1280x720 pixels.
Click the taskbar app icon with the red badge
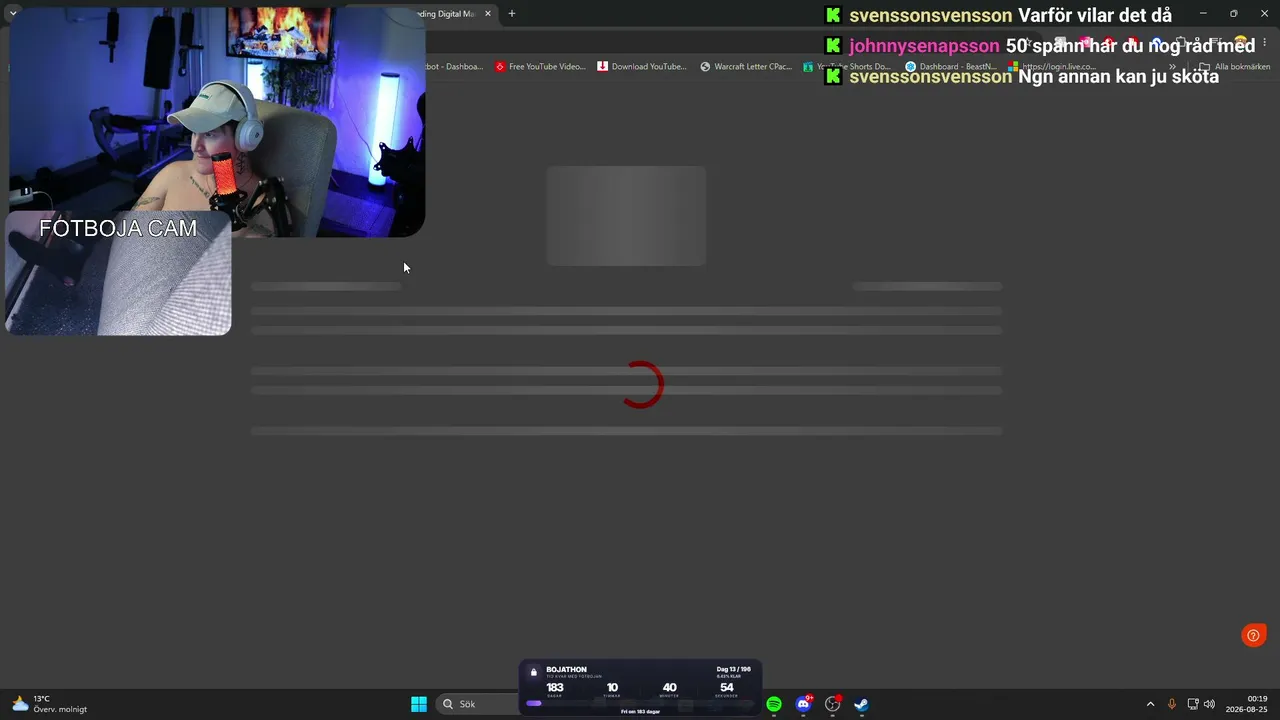(832, 704)
